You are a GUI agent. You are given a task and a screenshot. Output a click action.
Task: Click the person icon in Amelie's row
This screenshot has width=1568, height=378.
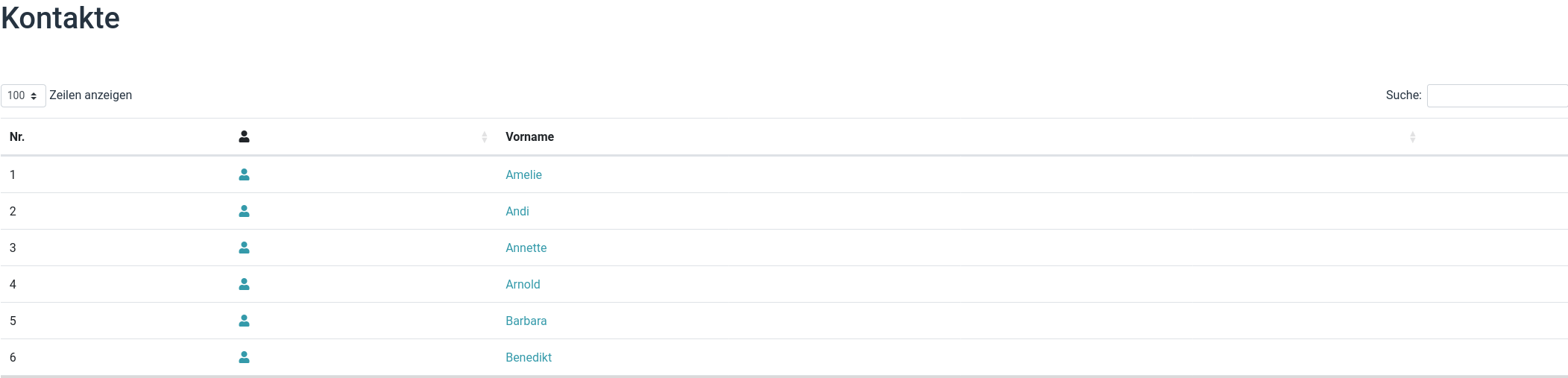pyautogui.click(x=244, y=174)
